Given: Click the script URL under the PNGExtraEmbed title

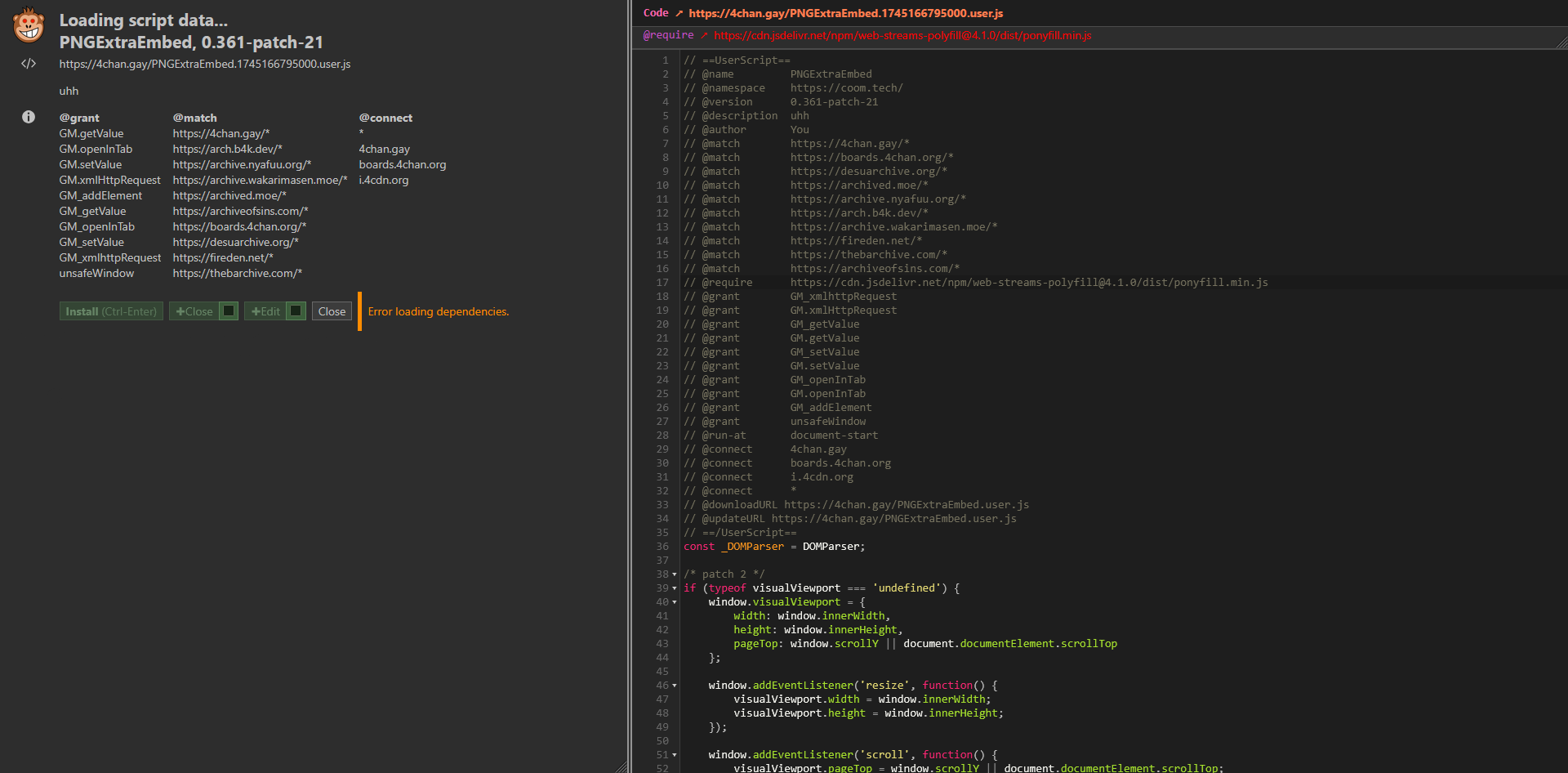Looking at the screenshot, I should point(205,64).
